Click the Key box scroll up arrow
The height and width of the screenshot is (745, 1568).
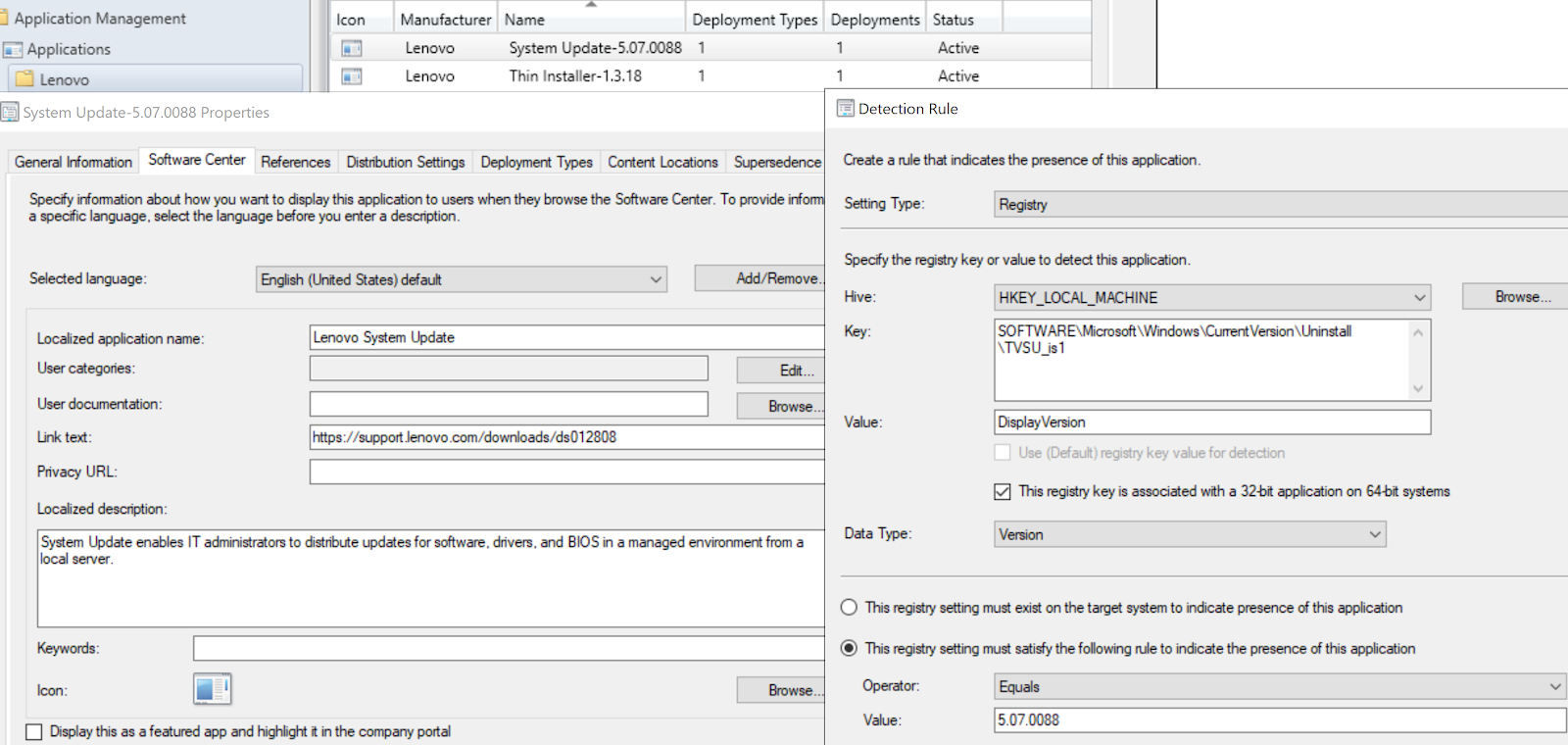pos(1418,332)
